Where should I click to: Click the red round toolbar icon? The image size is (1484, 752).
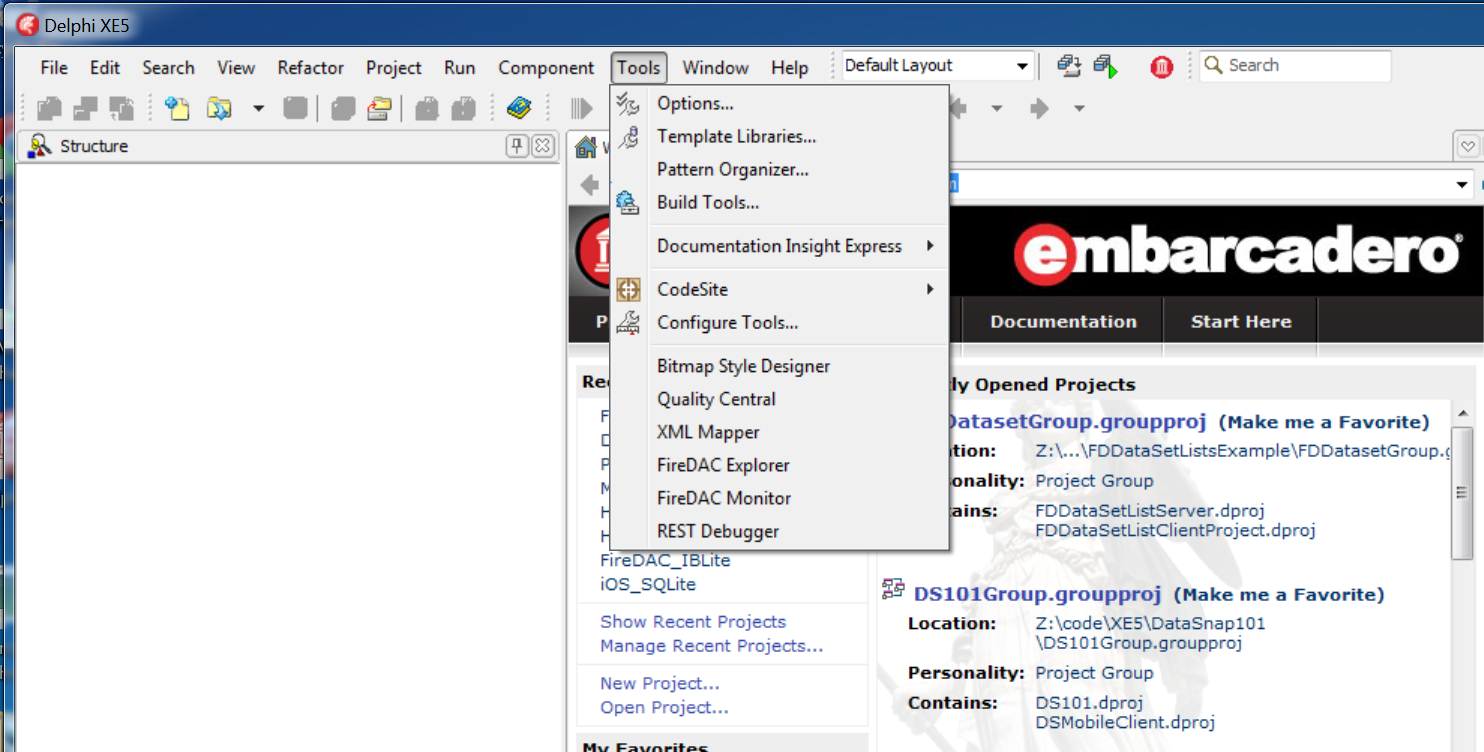point(1161,67)
